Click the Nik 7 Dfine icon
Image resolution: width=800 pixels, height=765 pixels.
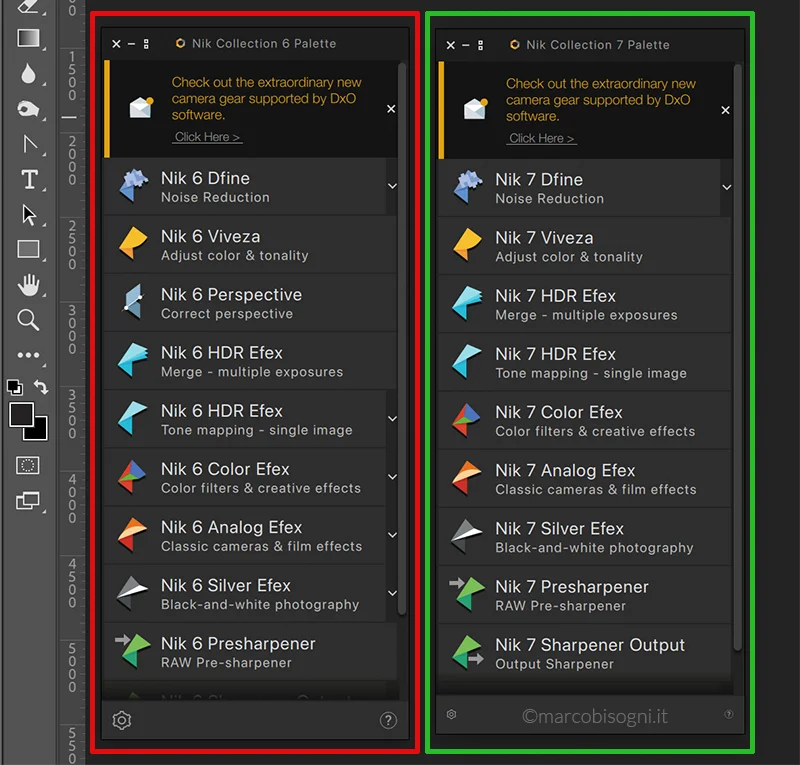[467, 187]
